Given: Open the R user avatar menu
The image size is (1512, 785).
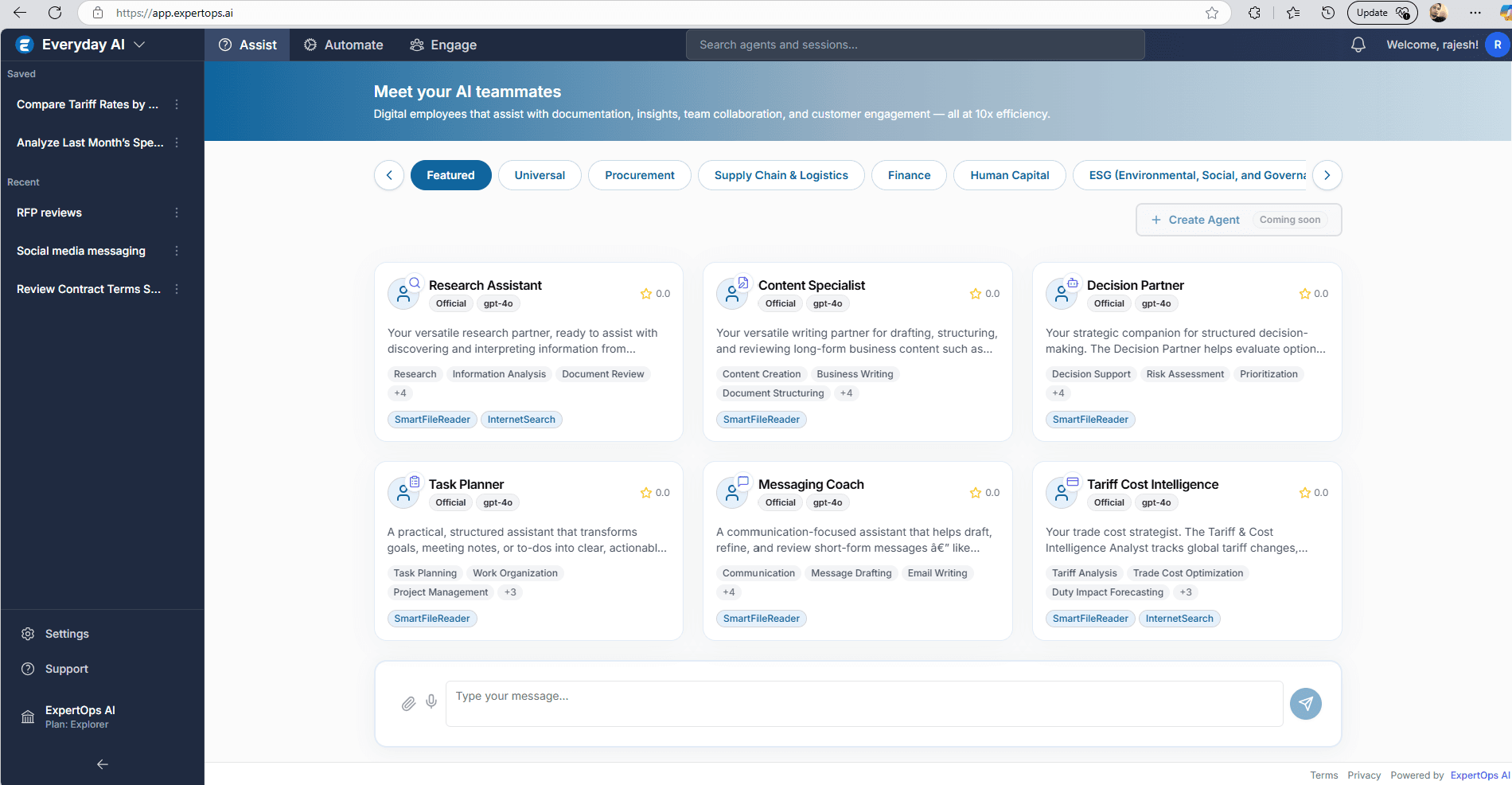Looking at the screenshot, I should click(1497, 45).
